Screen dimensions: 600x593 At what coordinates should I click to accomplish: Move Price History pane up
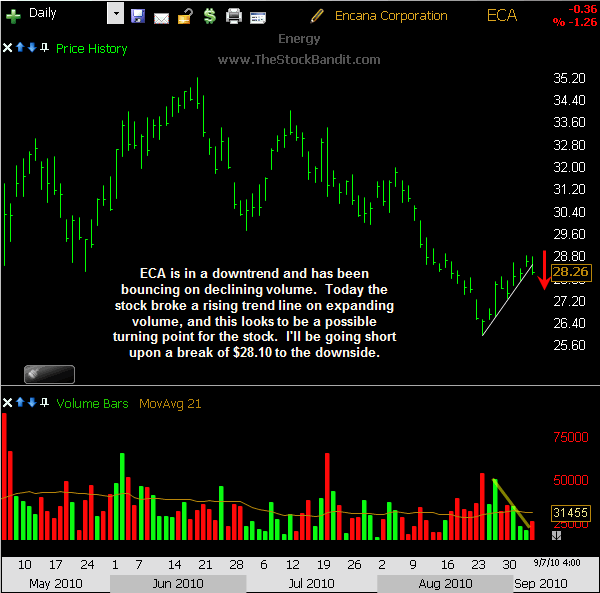tap(20, 48)
